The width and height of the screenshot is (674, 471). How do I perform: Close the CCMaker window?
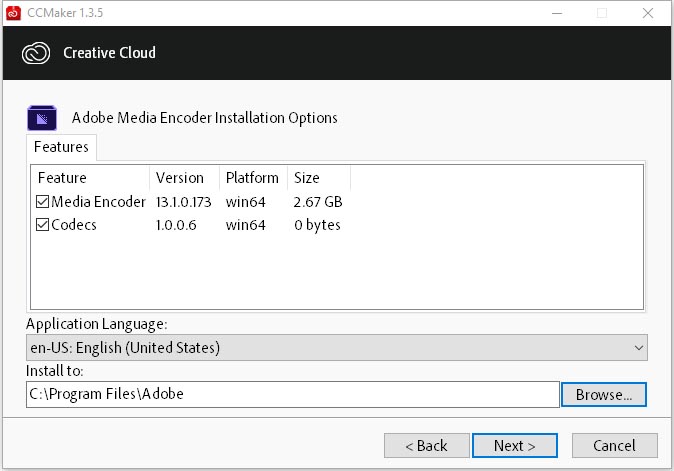coord(648,13)
